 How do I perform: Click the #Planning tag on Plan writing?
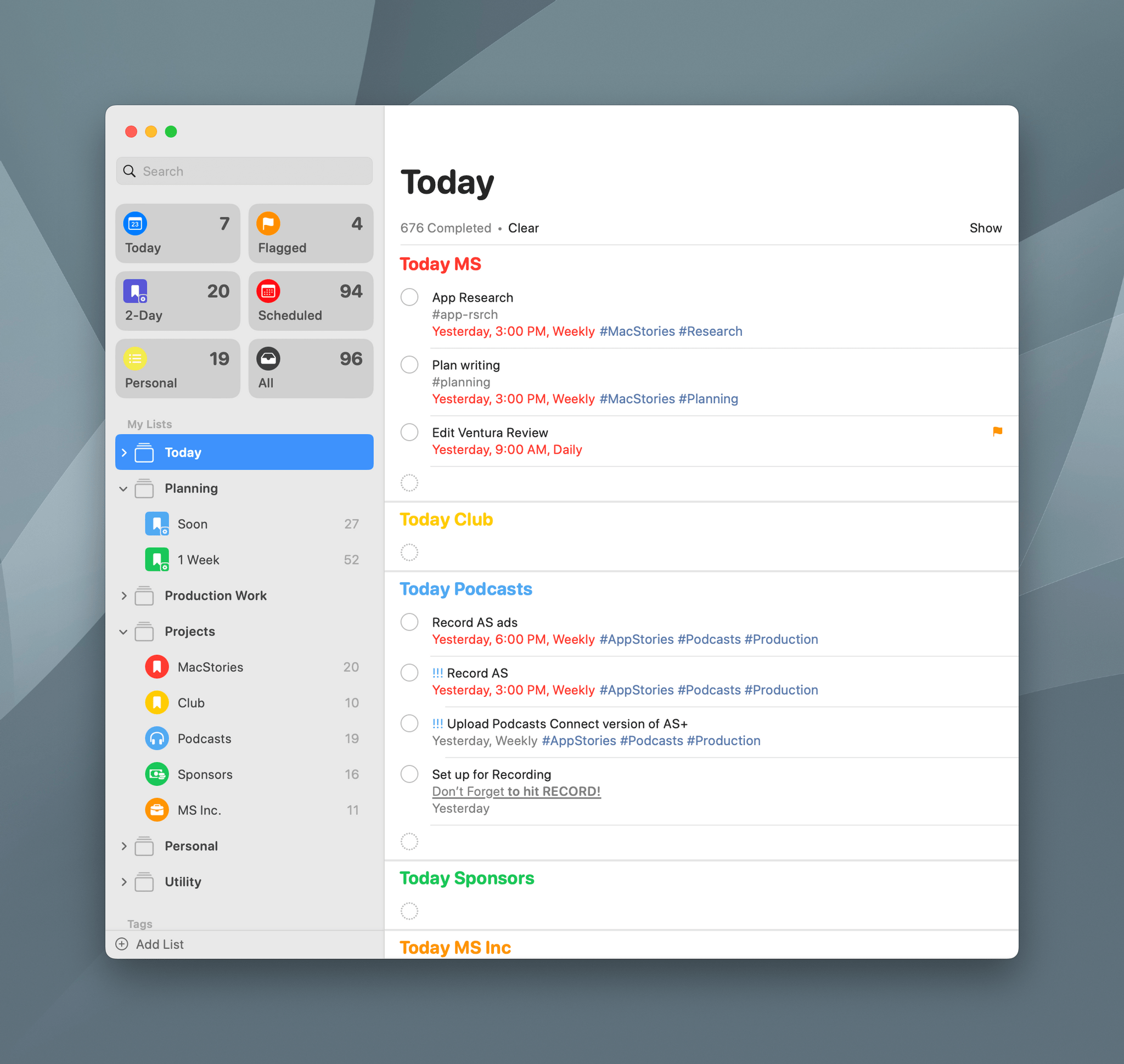pos(707,398)
